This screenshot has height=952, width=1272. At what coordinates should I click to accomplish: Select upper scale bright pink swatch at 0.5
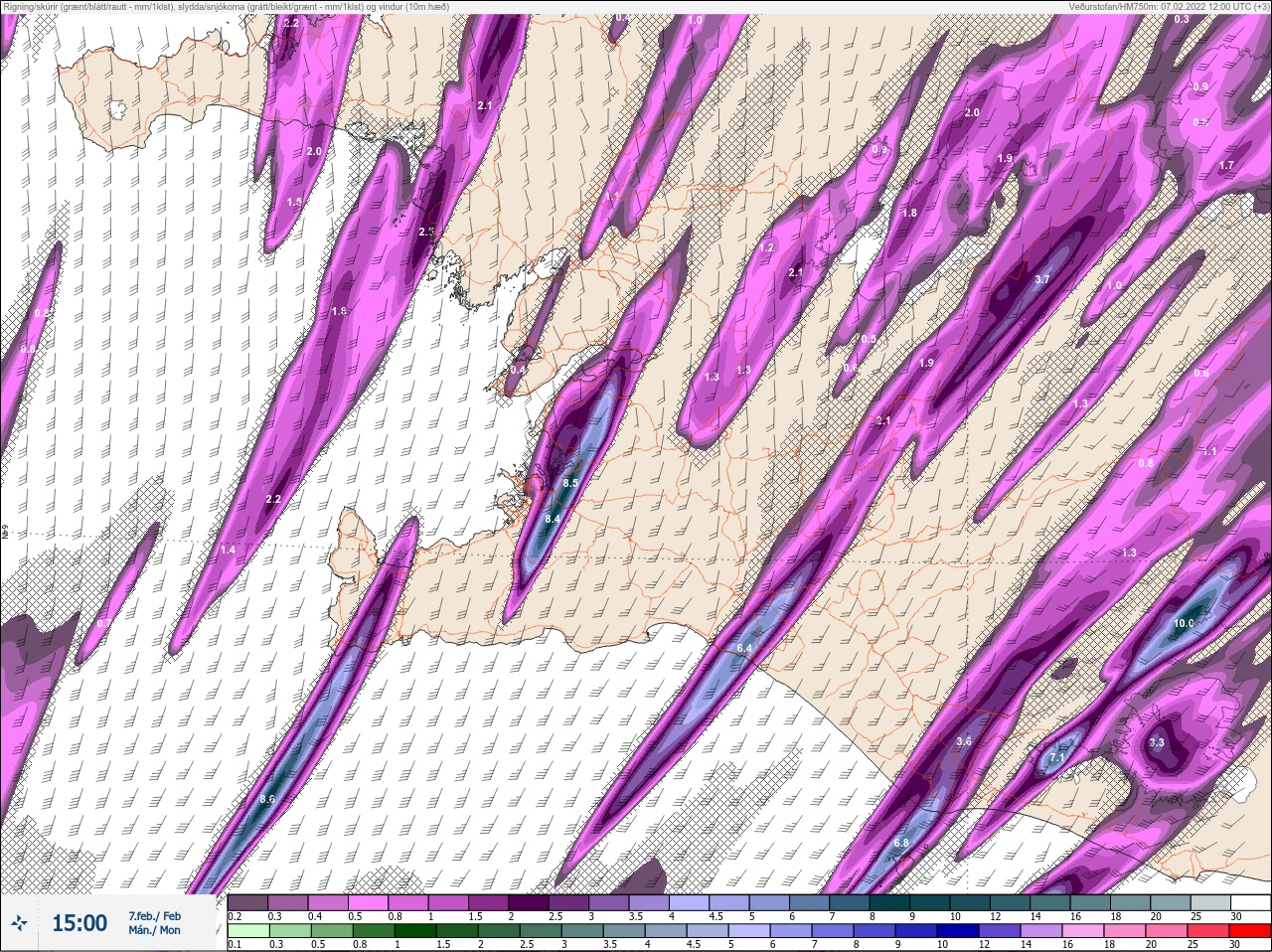[369, 902]
